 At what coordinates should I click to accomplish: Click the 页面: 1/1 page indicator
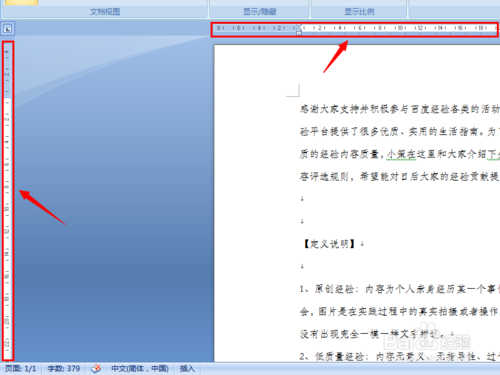tap(20, 368)
